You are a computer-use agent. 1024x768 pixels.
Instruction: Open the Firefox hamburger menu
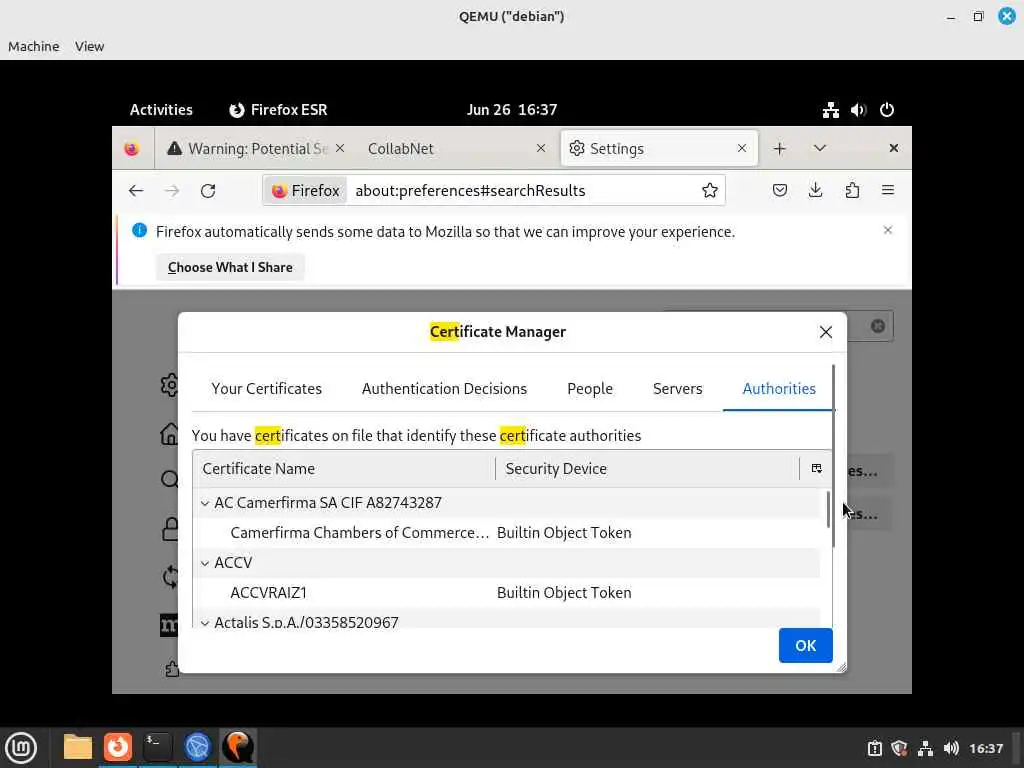click(x=888, y=190)
